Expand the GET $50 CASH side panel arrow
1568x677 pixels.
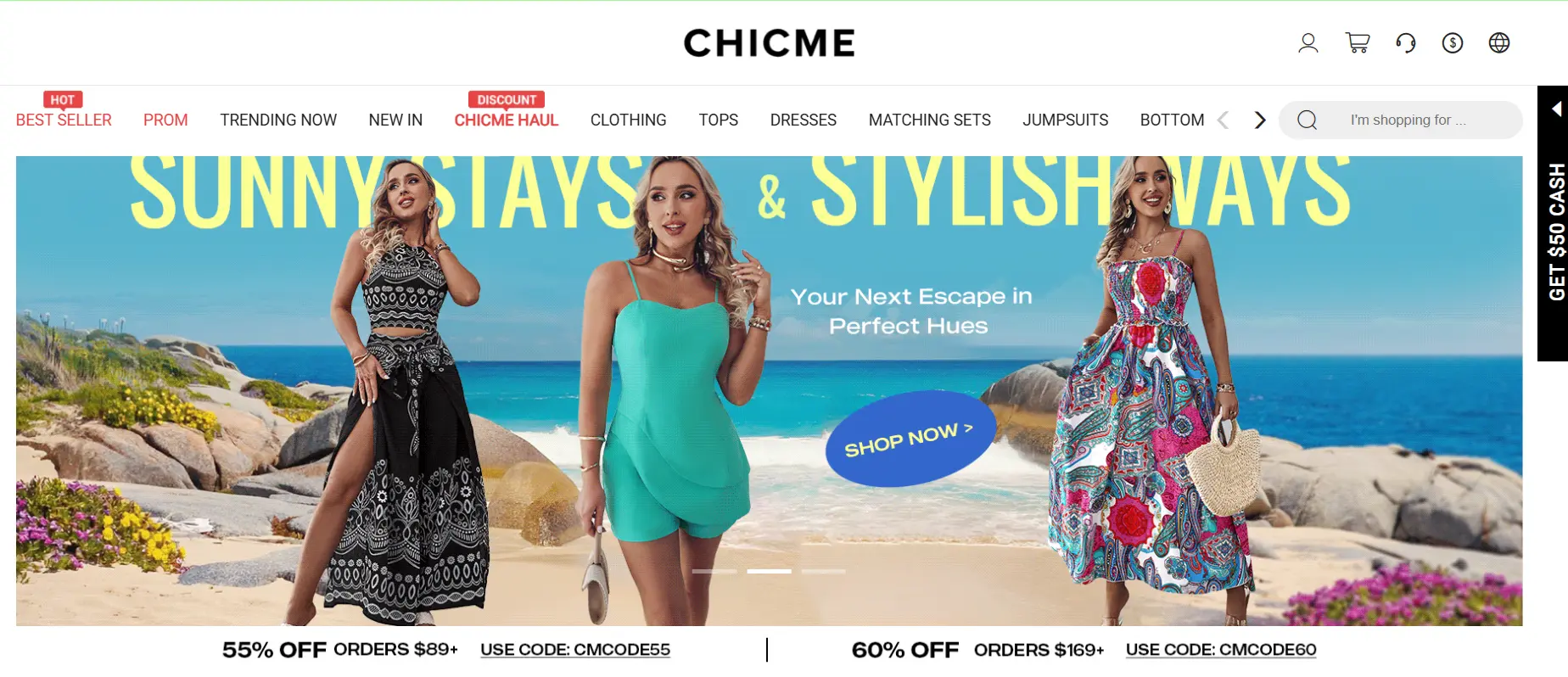tap(1556, 109)
